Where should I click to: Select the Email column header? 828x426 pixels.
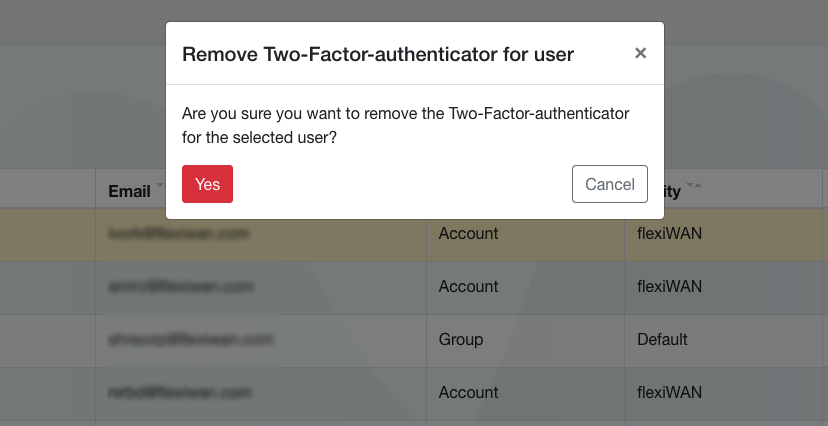[129, 191]
